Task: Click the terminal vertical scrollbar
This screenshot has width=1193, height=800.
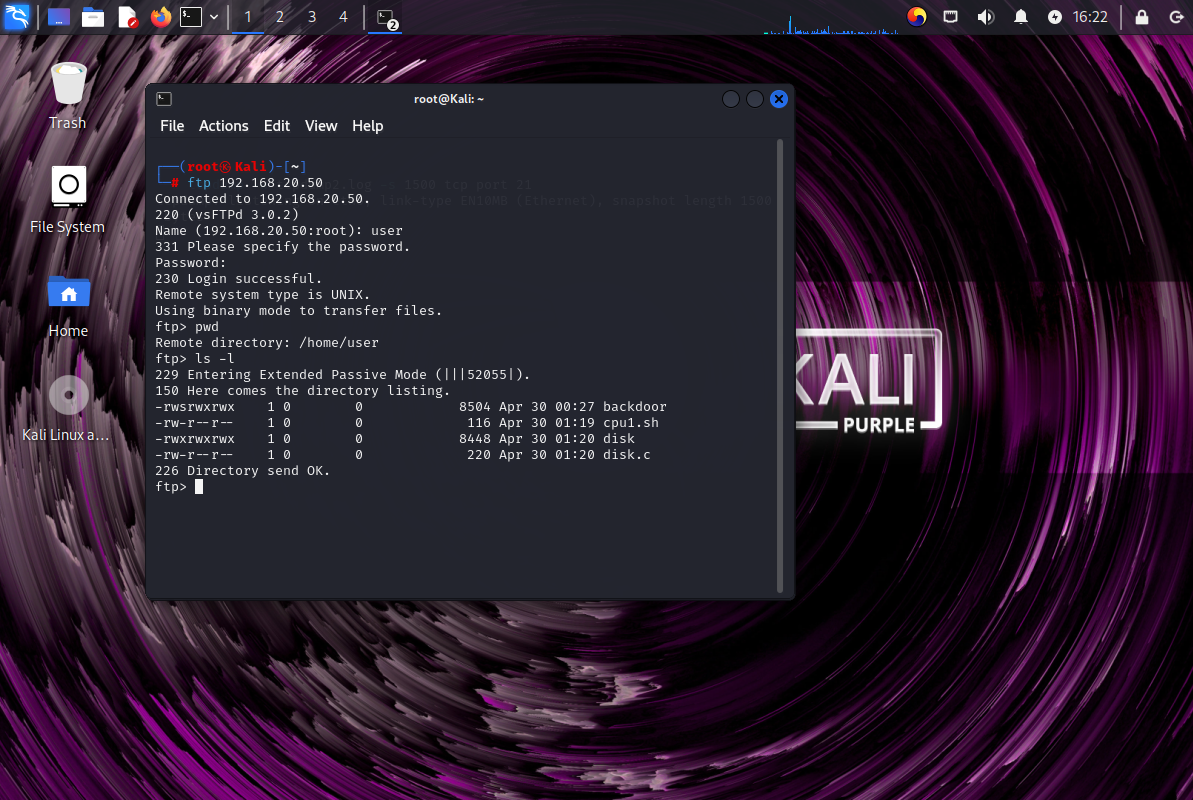Action: [x=780, y=365]
